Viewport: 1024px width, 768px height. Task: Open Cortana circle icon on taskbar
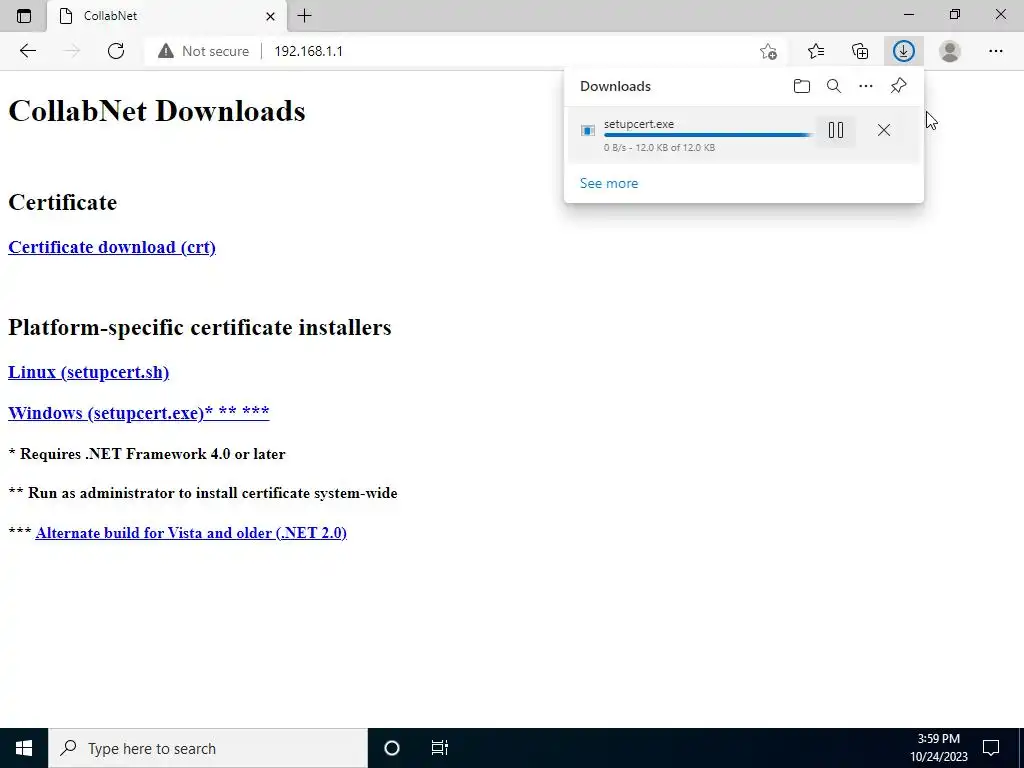(x=392, y=748)
